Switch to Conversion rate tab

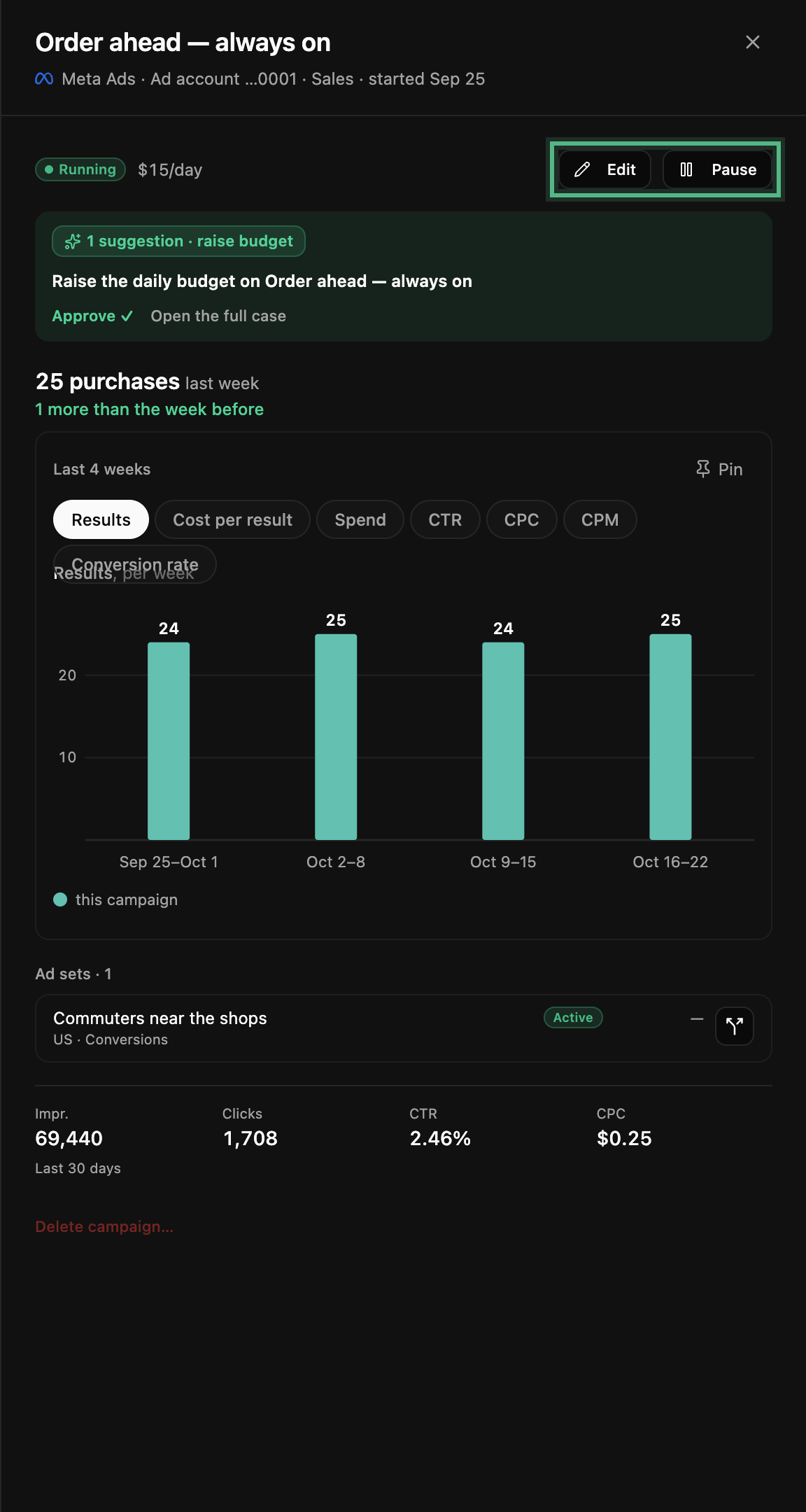click(x=135, y=564)
